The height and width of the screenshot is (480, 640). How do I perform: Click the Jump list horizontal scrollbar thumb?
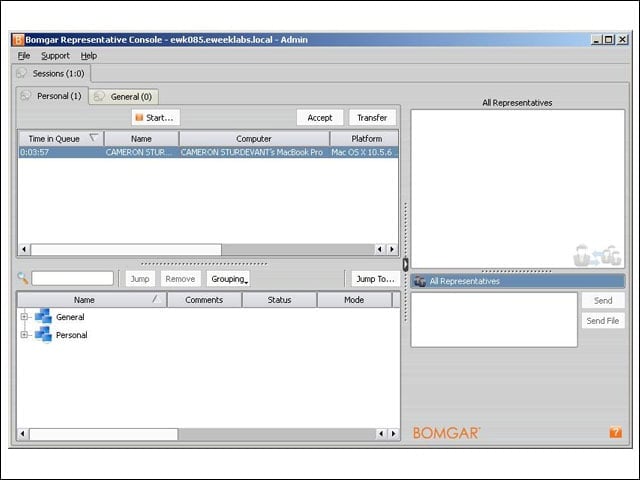tap(103, 433)
